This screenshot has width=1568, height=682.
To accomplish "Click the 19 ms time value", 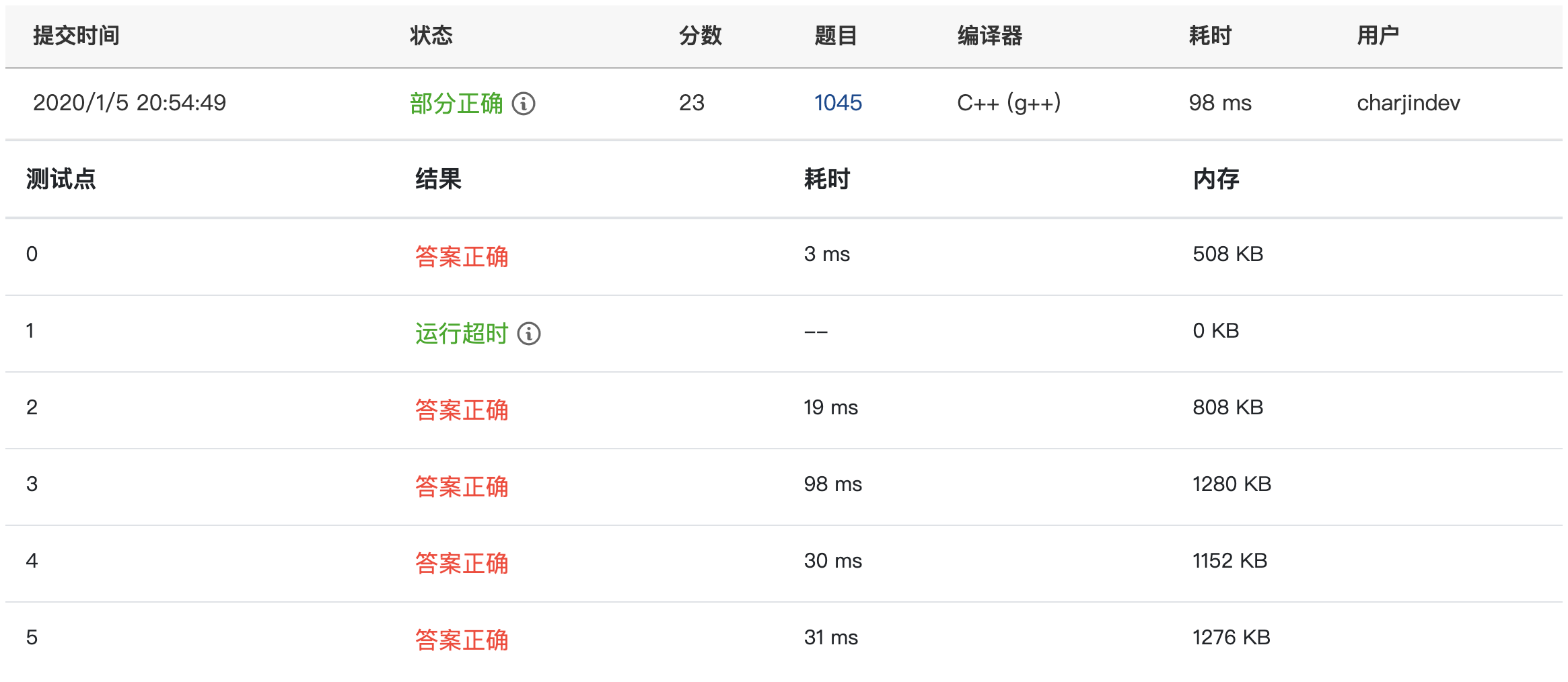I will click(831, 408).
